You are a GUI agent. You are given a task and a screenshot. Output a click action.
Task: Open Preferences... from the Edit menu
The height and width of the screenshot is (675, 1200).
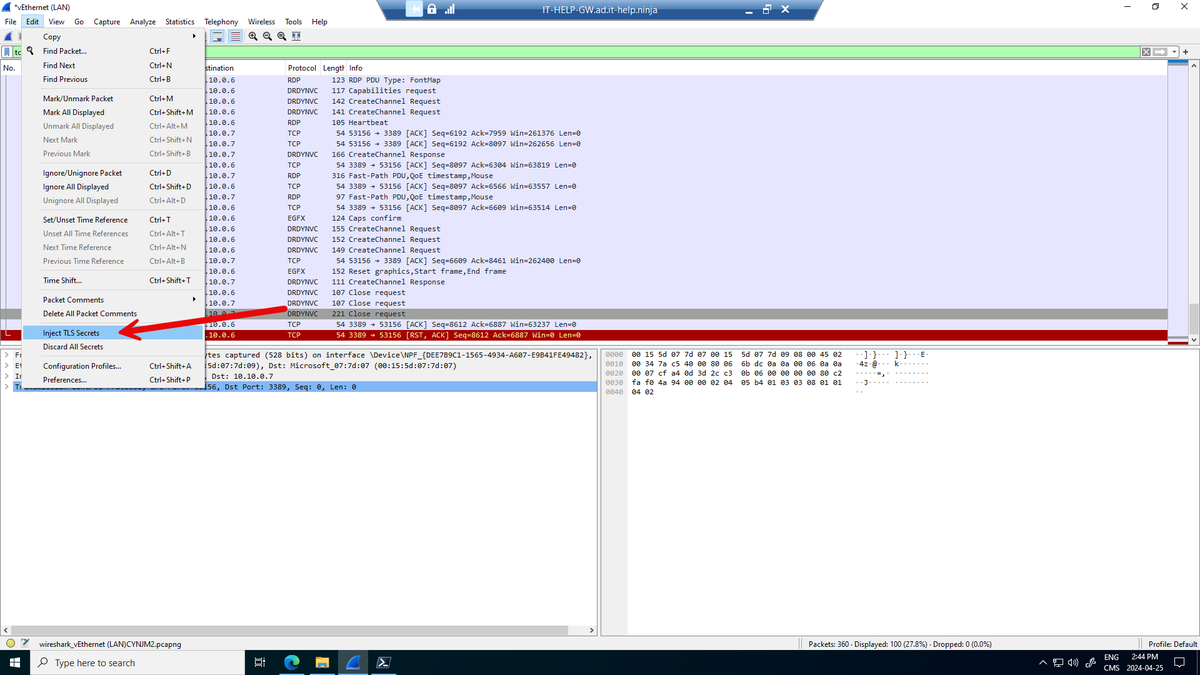click(x=114, y=380)
